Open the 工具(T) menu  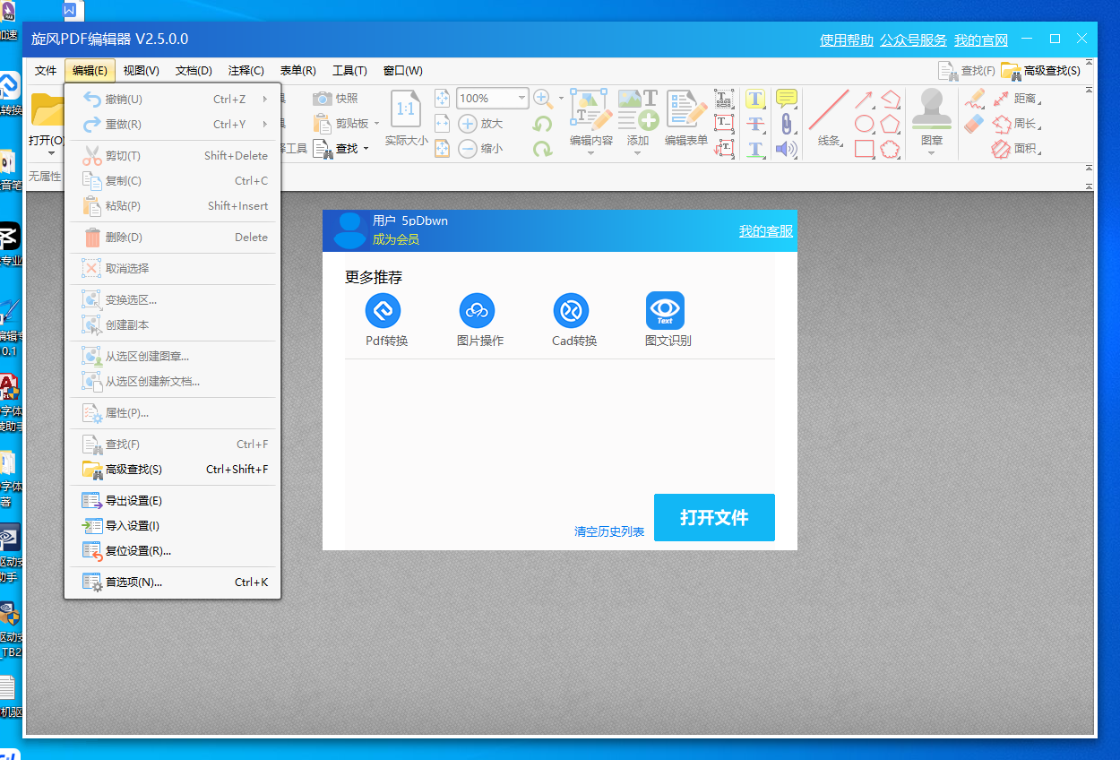coord(349,71)
